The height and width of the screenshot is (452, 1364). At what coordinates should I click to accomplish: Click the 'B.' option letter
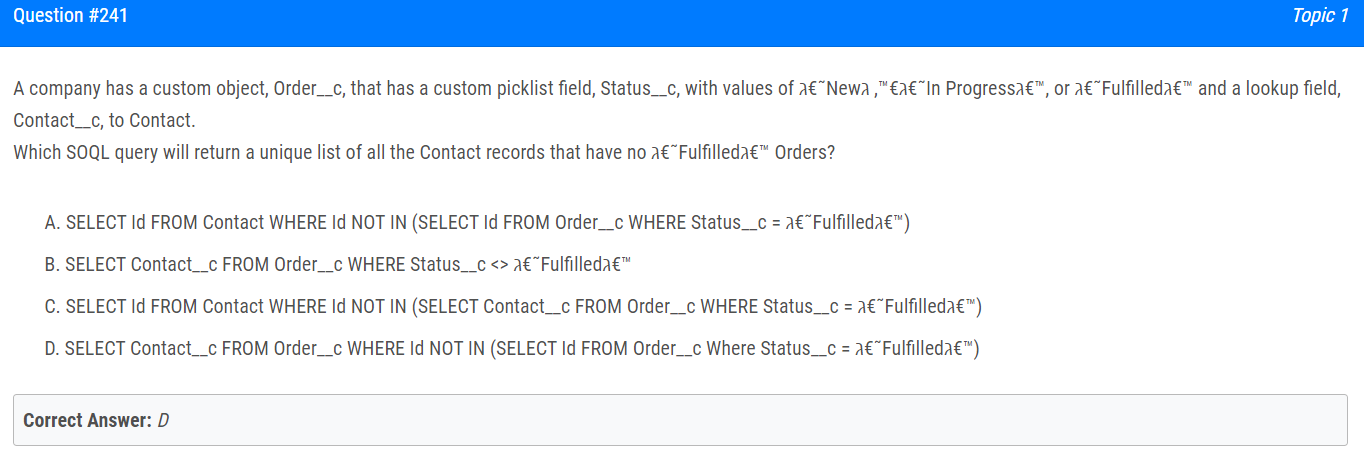click(53, 264)
